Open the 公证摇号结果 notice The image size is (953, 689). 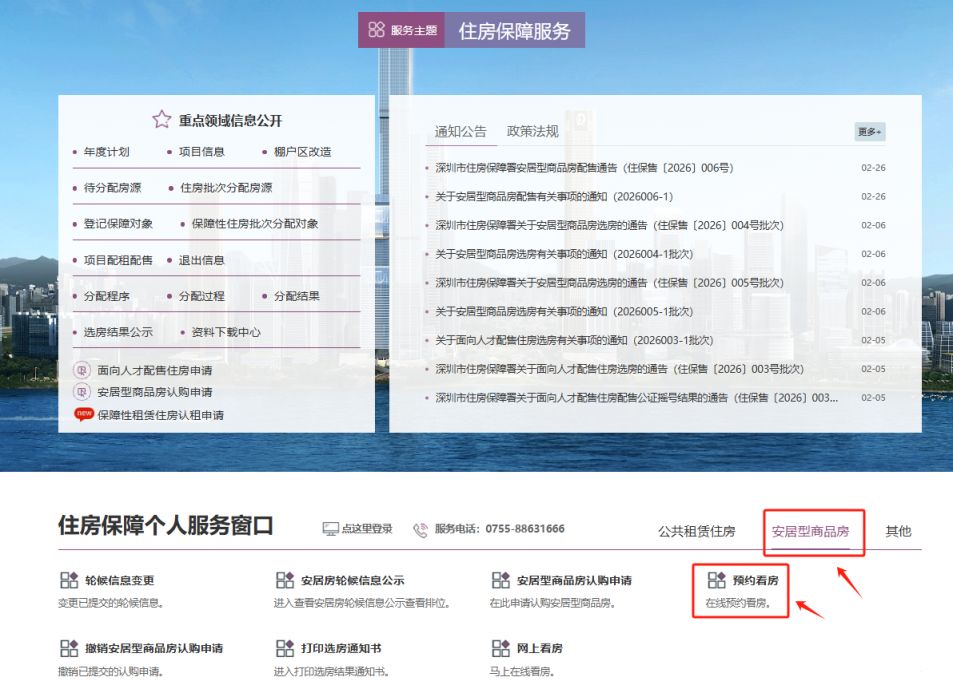pyautogui.click(x=637, y=397)
